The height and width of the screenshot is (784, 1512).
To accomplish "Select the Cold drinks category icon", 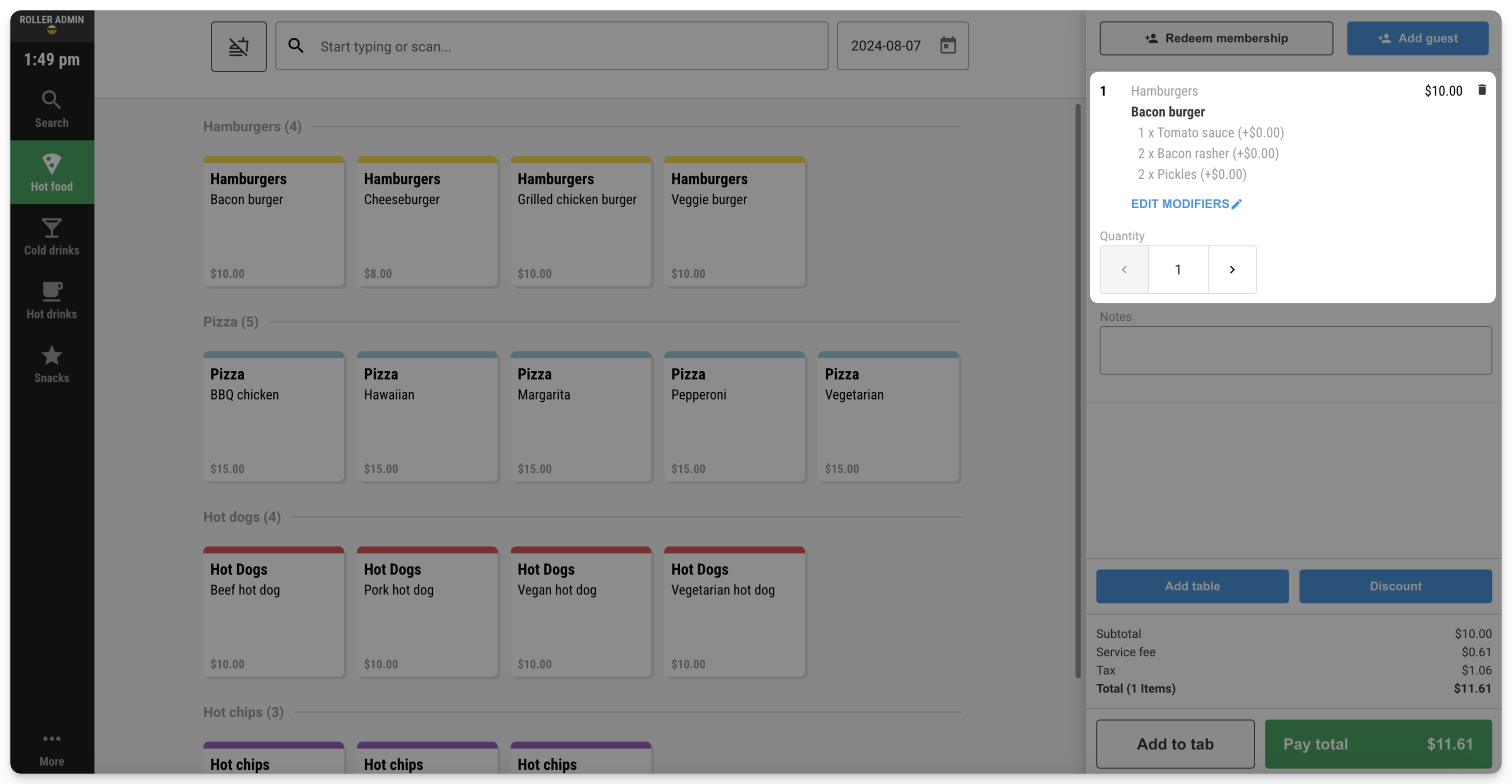I will pyautogui.click(x=52, y=236).
